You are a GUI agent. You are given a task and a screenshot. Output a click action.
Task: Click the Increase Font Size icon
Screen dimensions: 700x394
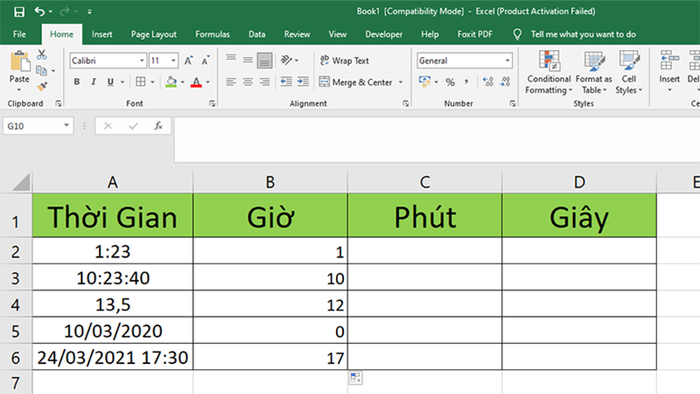(189, 61)
